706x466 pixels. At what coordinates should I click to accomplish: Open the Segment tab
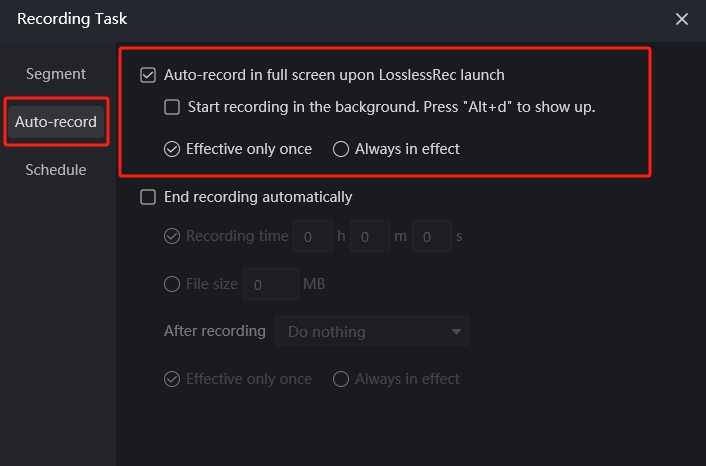56,74
